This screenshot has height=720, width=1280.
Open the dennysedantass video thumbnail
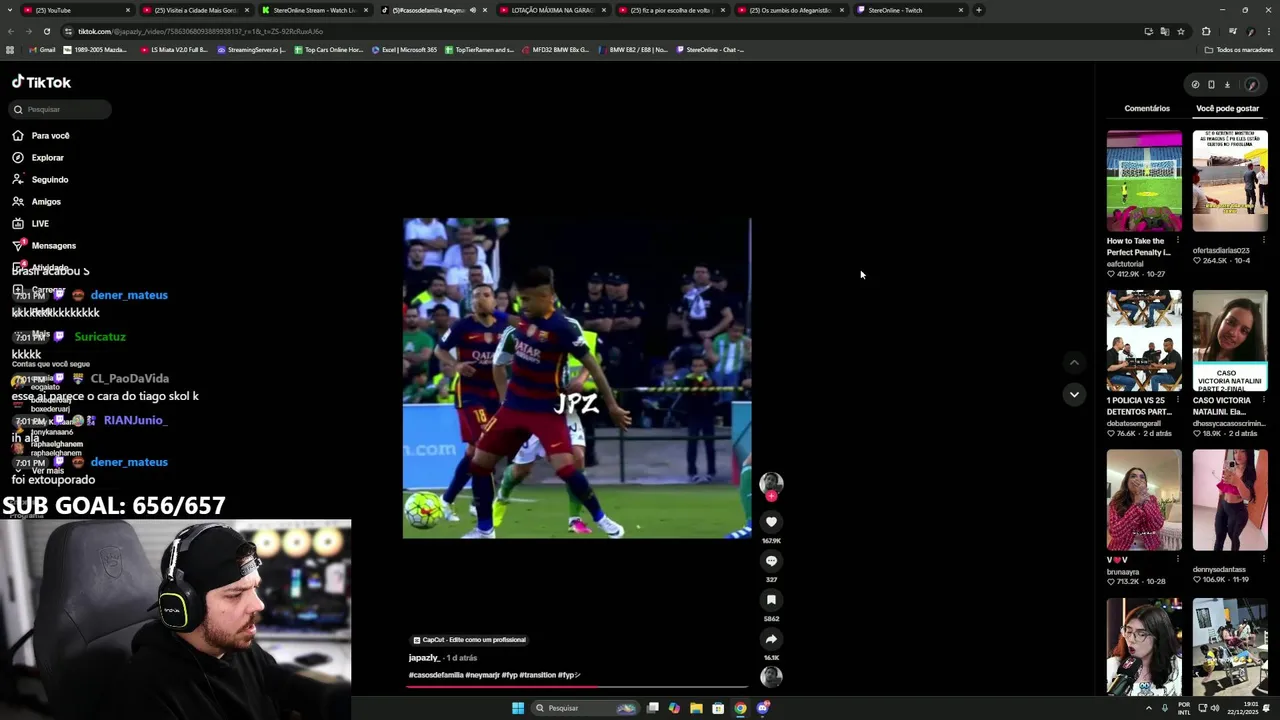(x=1230, y=500)
